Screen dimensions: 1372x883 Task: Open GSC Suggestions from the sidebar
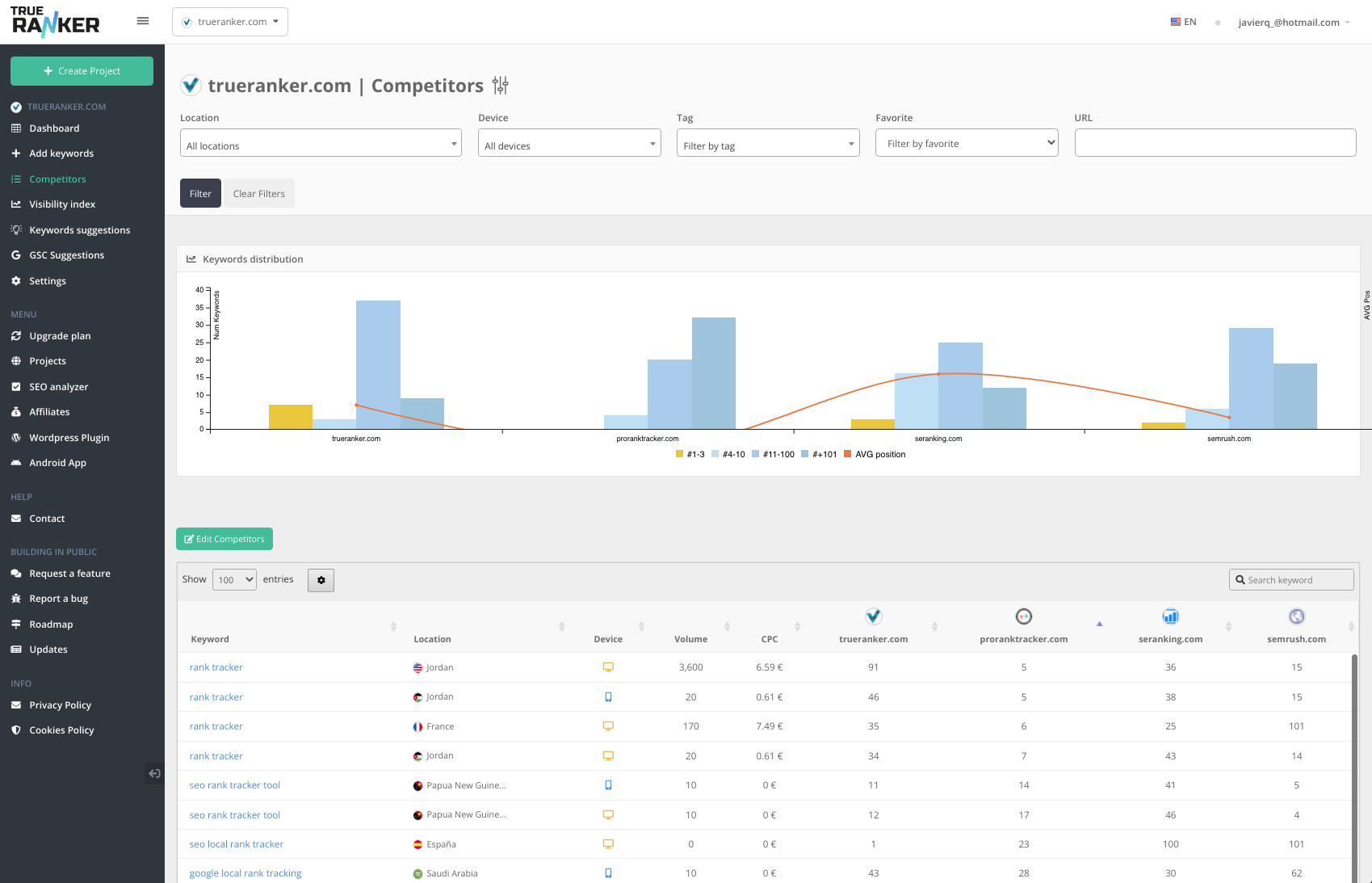tap(16, 254)
